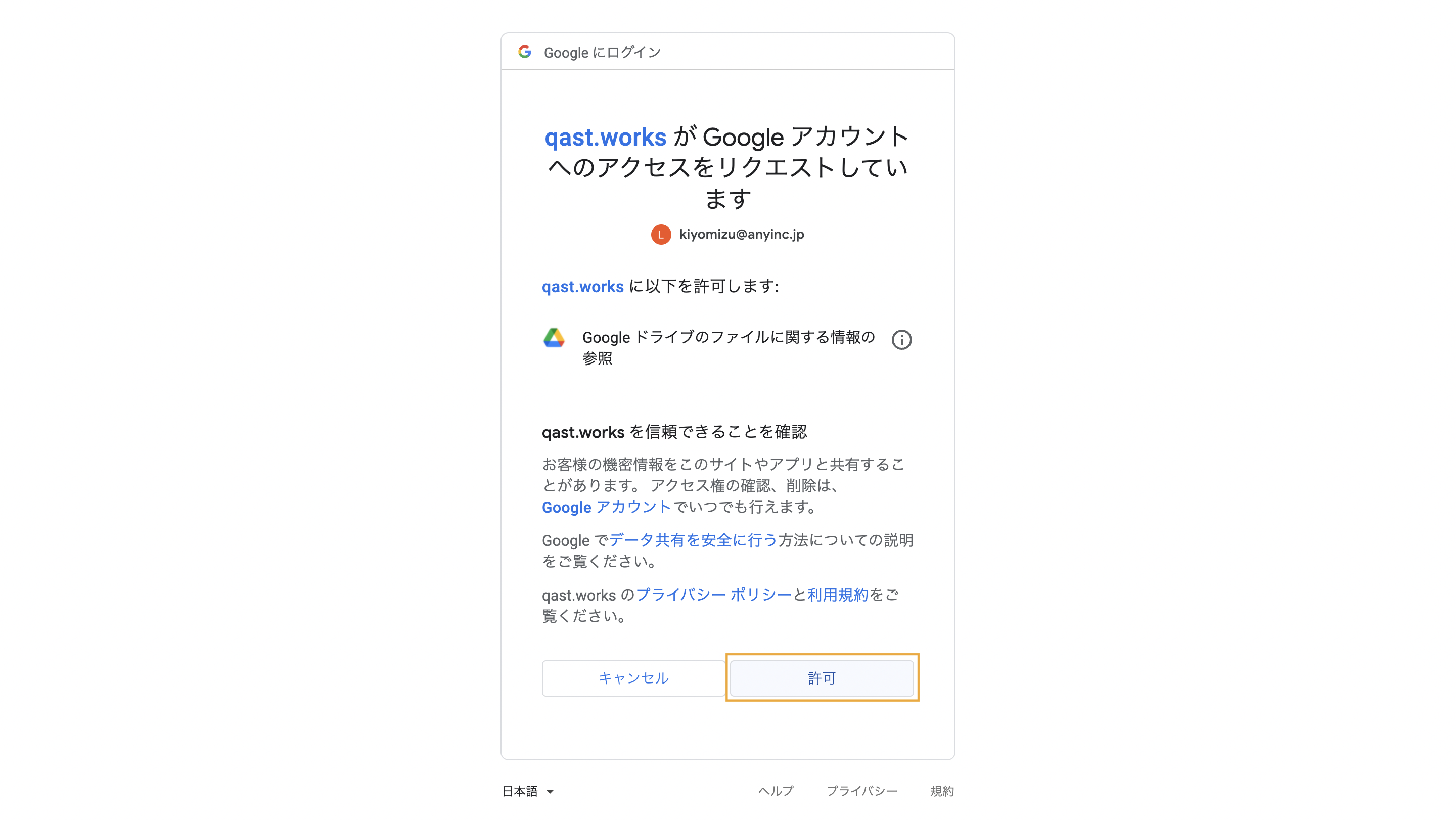Open the 日本語 language selector
Image resolution: width=1456 pixels, height=820 pixels.
(x=528, y=791)
